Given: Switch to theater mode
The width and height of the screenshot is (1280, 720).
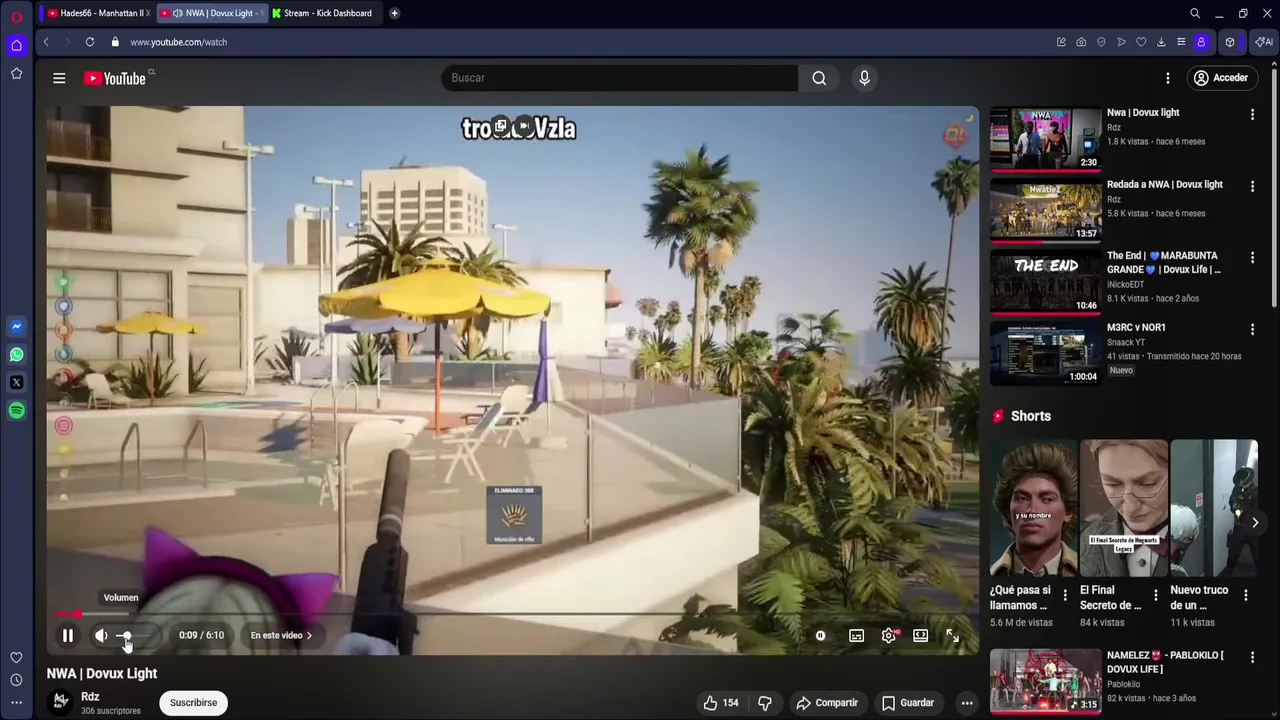Looking at the screenshot, I should pyautogui.click(x=920, y=635).
